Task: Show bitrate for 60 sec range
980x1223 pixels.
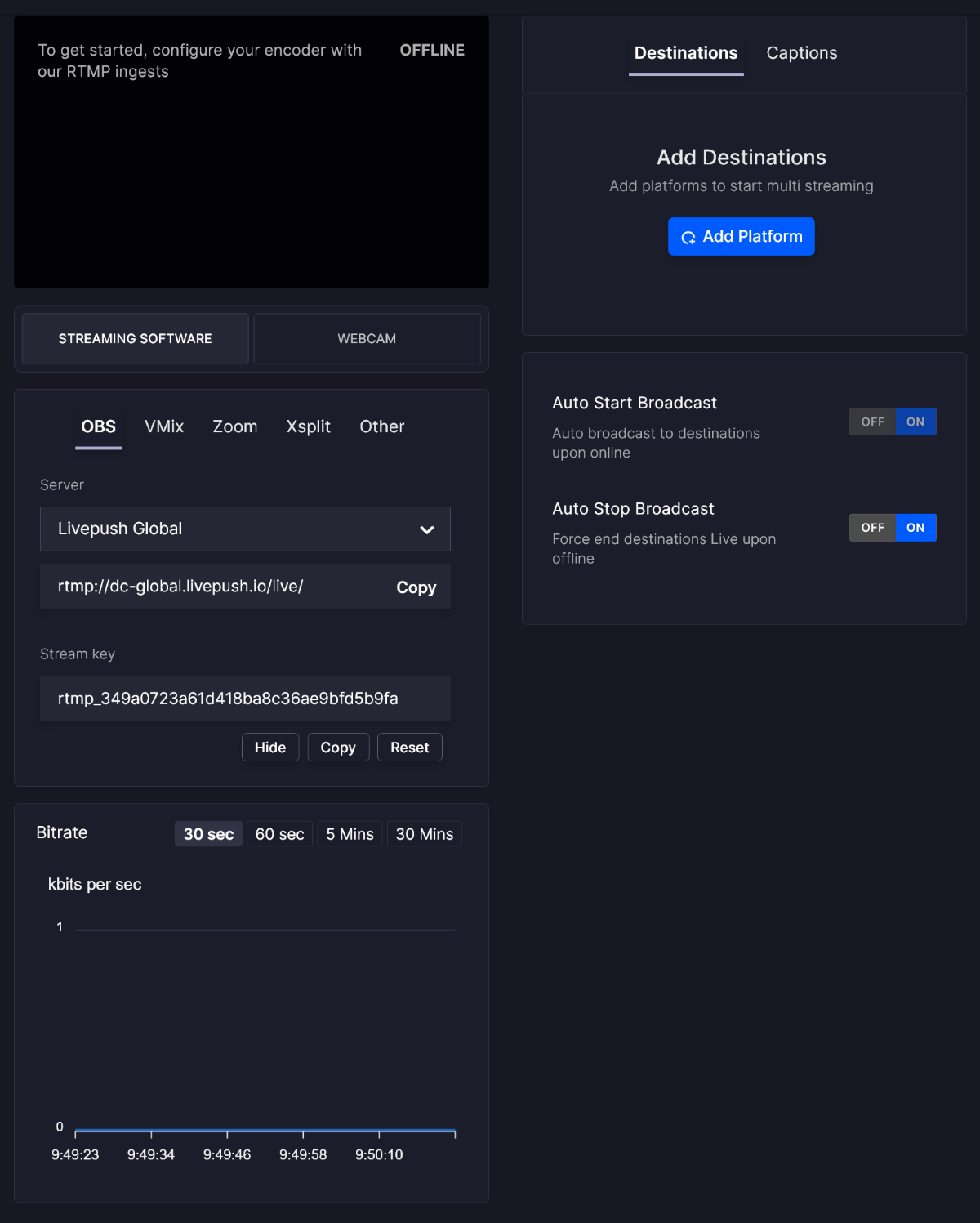Action: (279, 834)
